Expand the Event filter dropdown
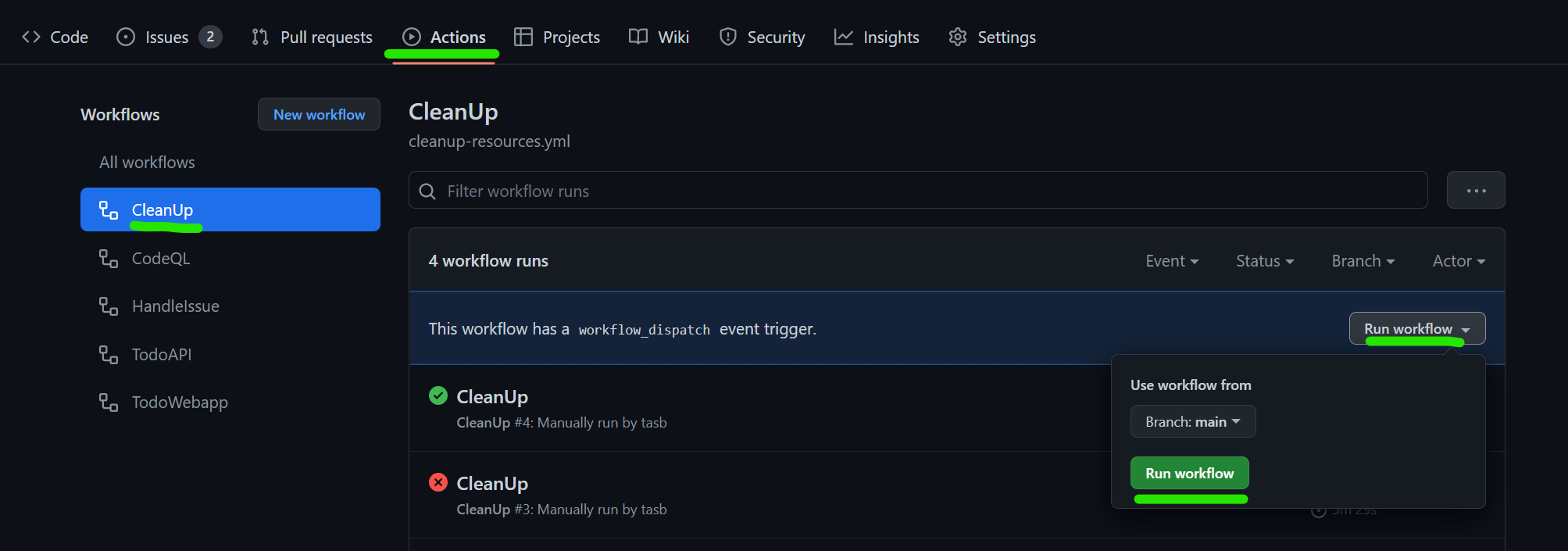This screenshot has width=1568, height=551. coord(1172,261)
